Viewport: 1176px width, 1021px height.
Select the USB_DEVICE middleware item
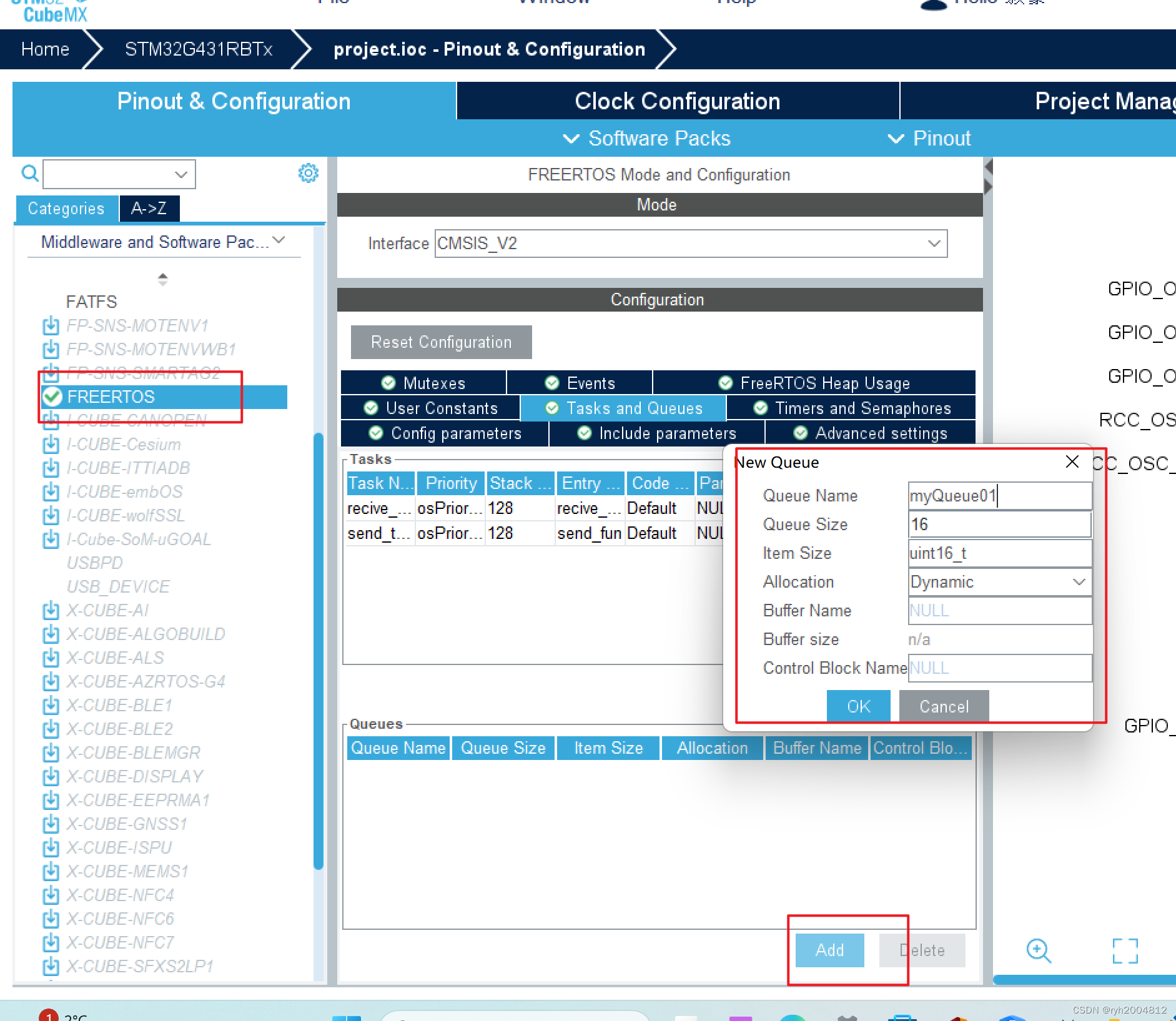click(x=118, y=586)
